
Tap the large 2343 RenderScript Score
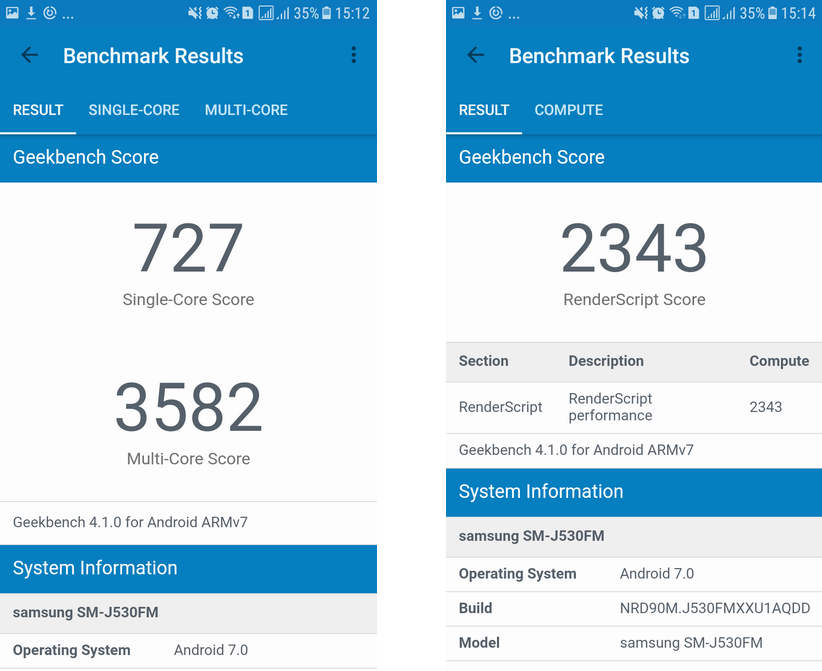pos(634,250)
